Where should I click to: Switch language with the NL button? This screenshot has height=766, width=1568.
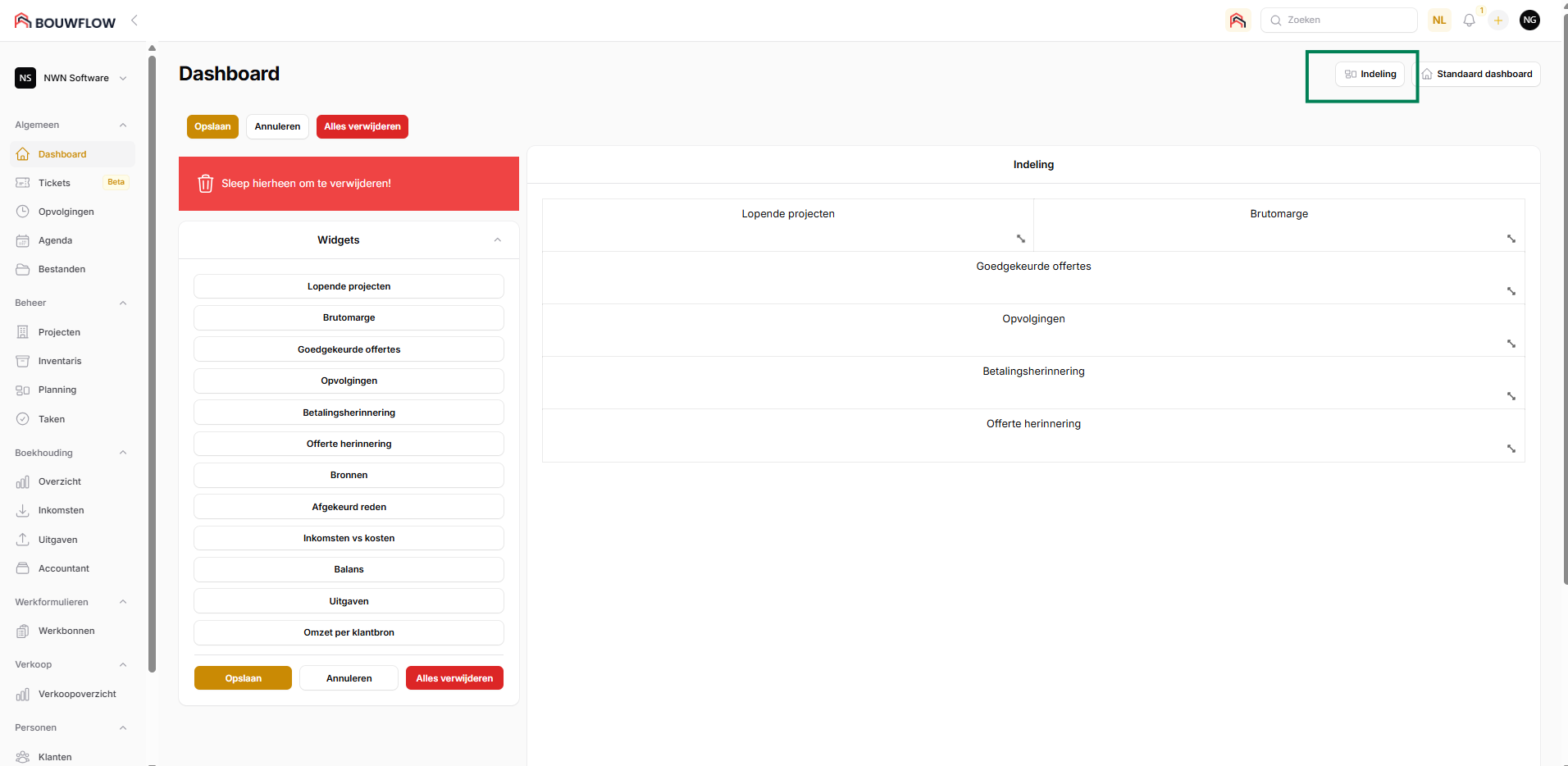[1439, 21]
